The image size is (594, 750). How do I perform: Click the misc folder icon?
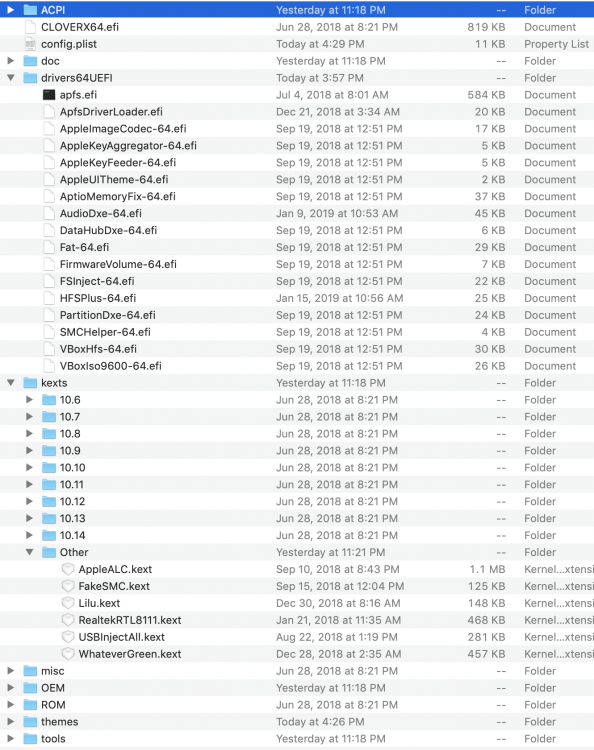pyautogui.click(x=30, y=671)
